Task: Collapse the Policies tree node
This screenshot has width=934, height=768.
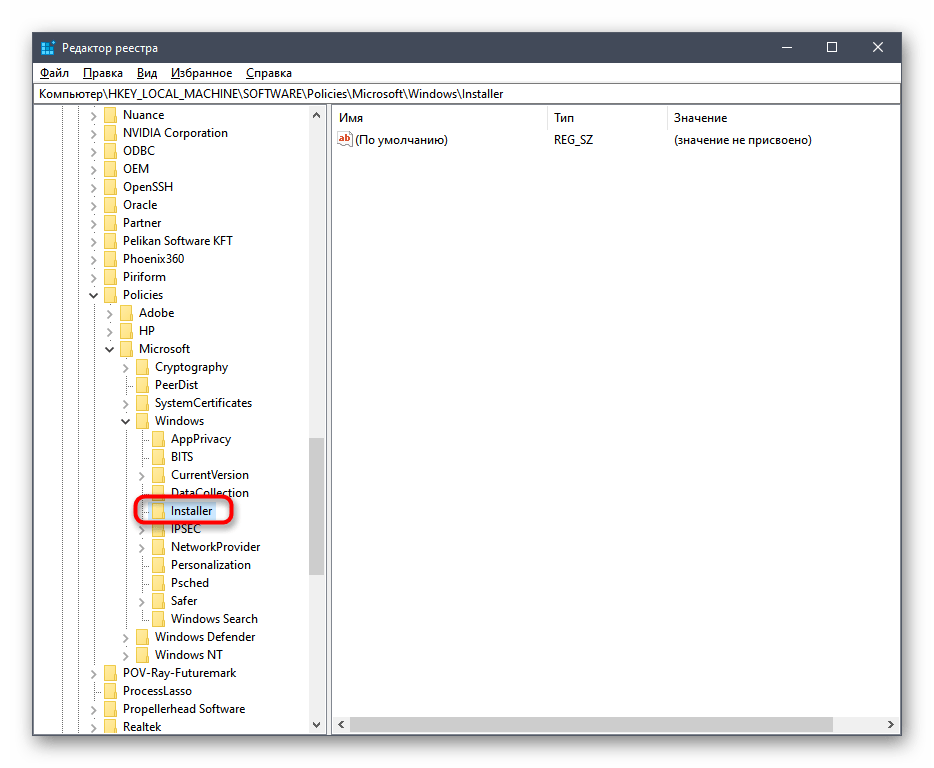Action: (x=94, y=296)
